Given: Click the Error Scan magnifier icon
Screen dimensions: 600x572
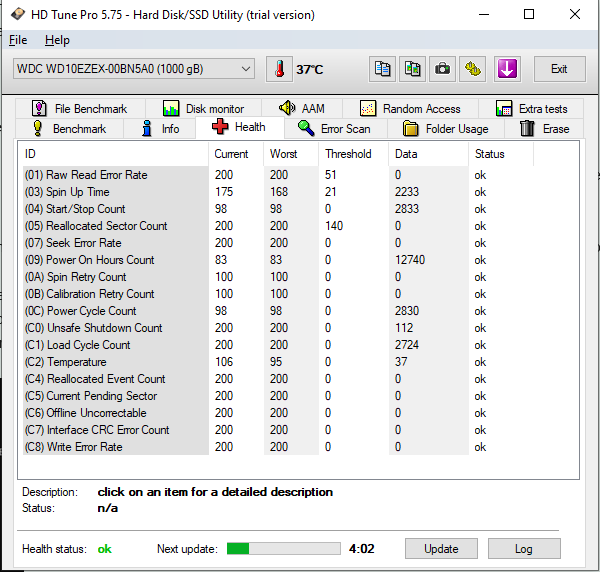Looking at the screenshot, I should [x=306, y=128].
